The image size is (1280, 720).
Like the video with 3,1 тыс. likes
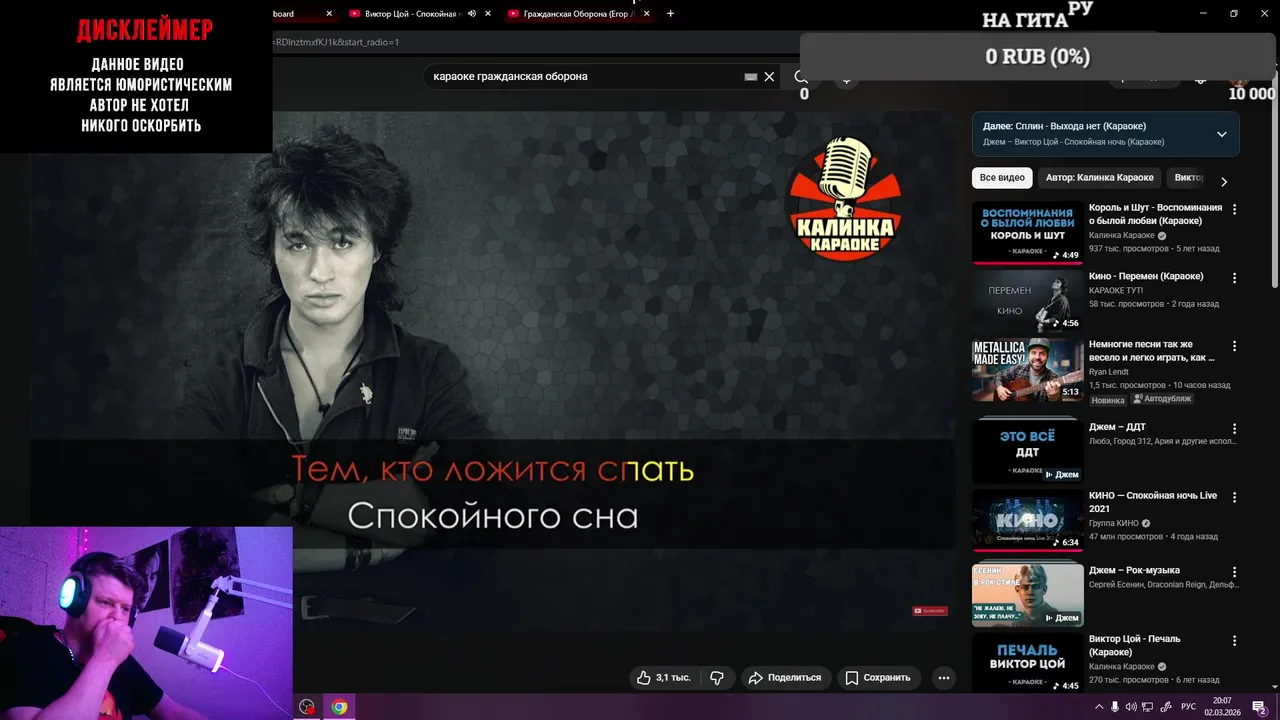coord(664,677)
